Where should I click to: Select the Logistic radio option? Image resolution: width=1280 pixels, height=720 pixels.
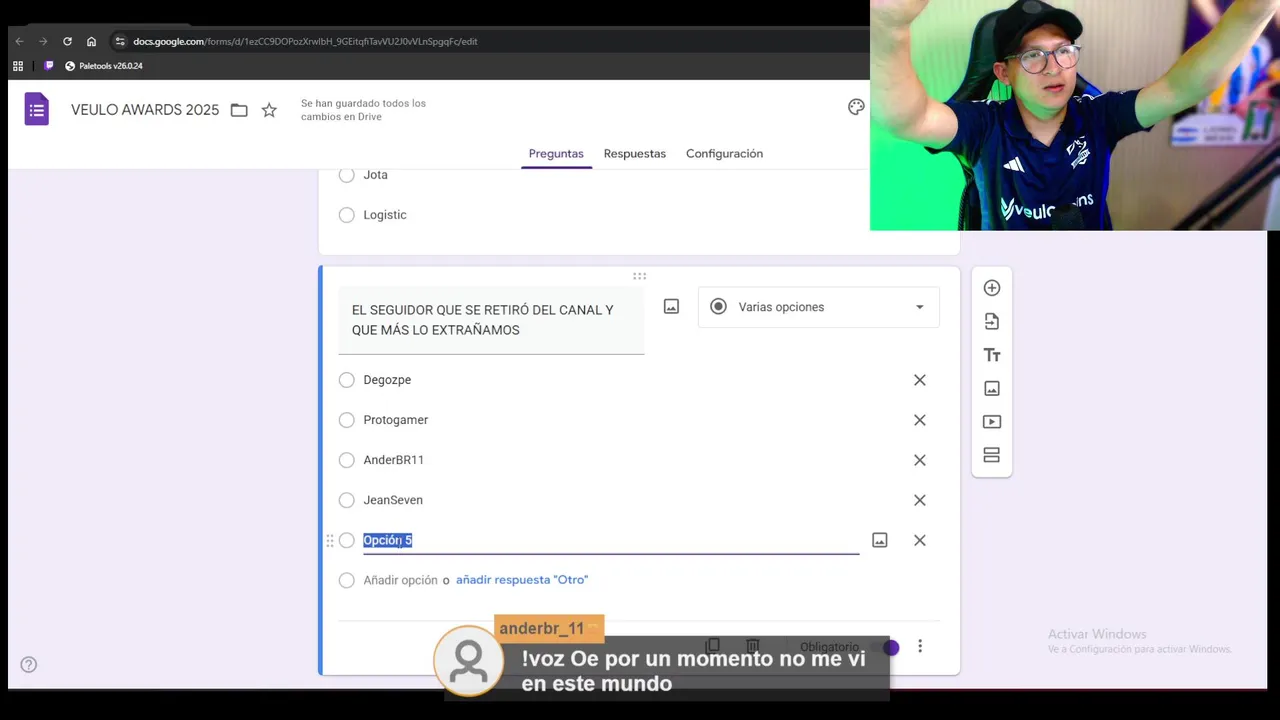pyautogui.click(x=347, y=215)
